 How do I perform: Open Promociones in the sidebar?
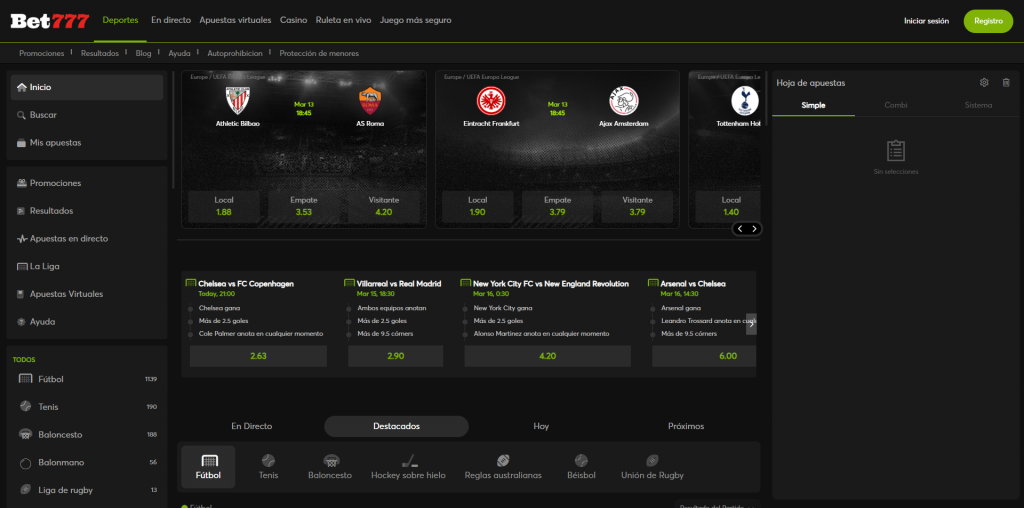coord(87,183)
